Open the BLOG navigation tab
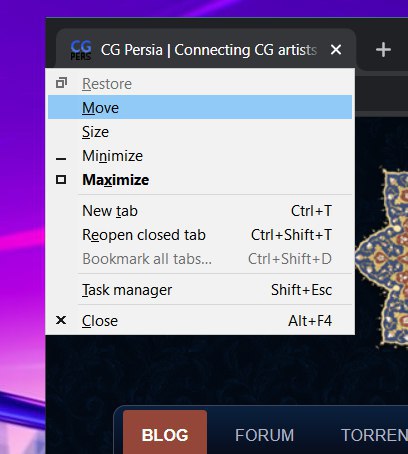 pyautogui.click(x=165, y=433)
